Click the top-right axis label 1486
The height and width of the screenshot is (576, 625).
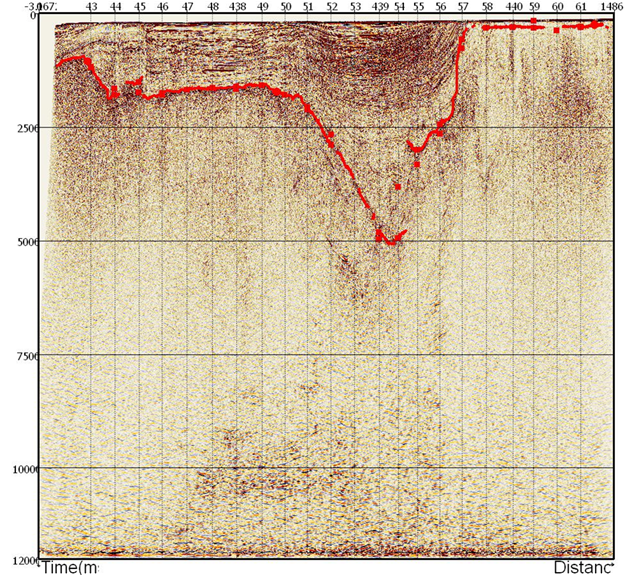pos(613,7)
